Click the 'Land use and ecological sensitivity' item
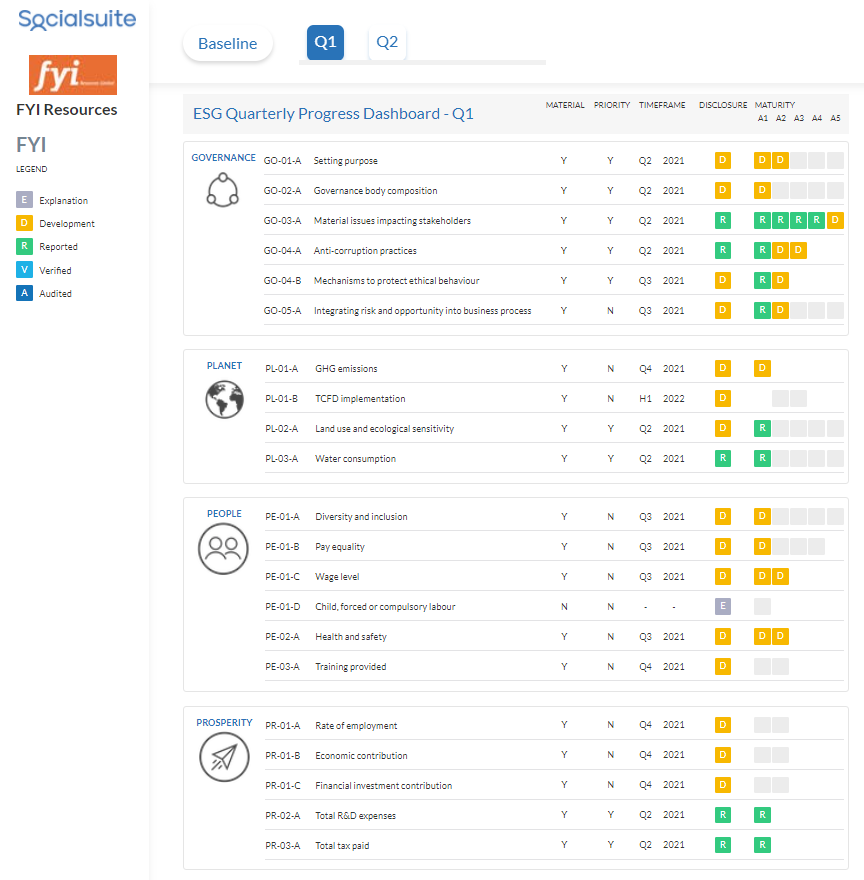The image size is (864, 880). (x=384, y=429)
